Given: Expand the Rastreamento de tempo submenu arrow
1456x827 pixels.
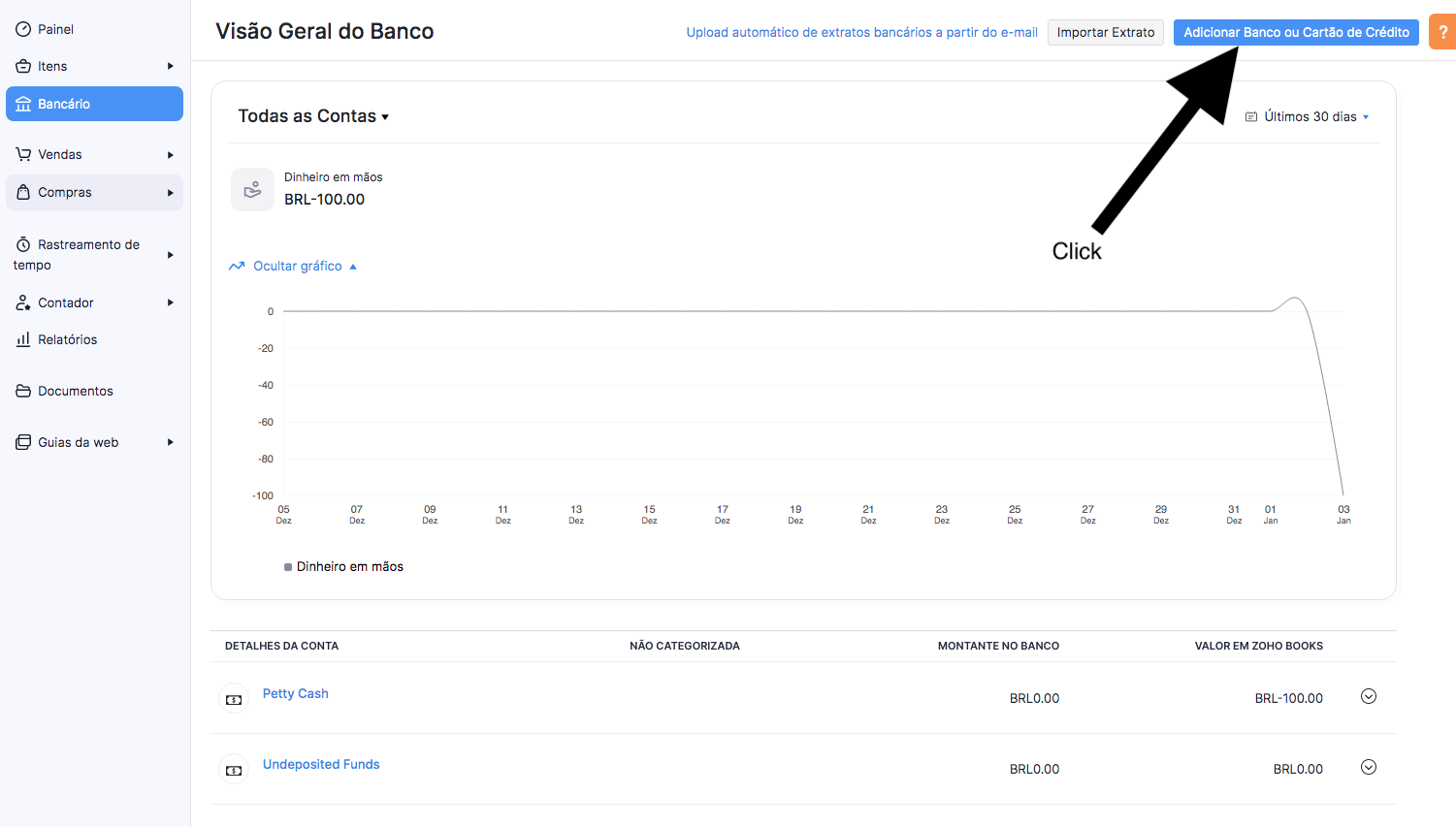Looking at the screenshot, I should click(170, 255).
